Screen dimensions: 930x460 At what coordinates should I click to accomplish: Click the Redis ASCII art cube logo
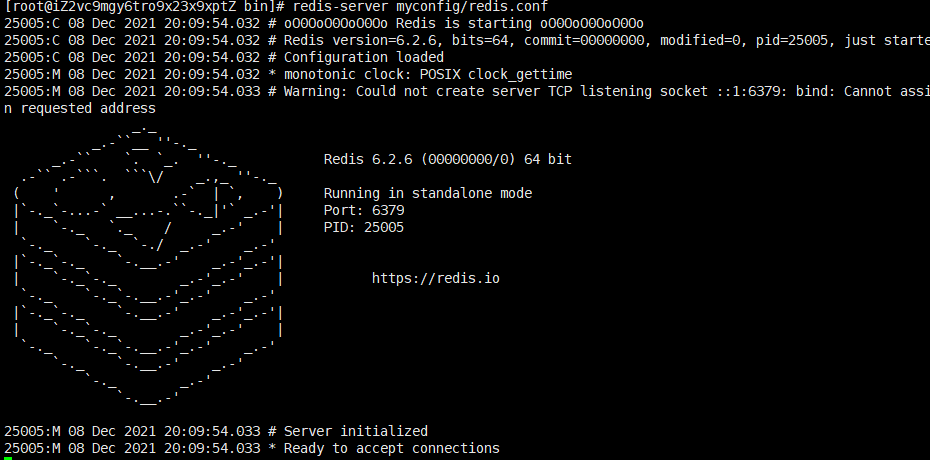click(148, 267)
